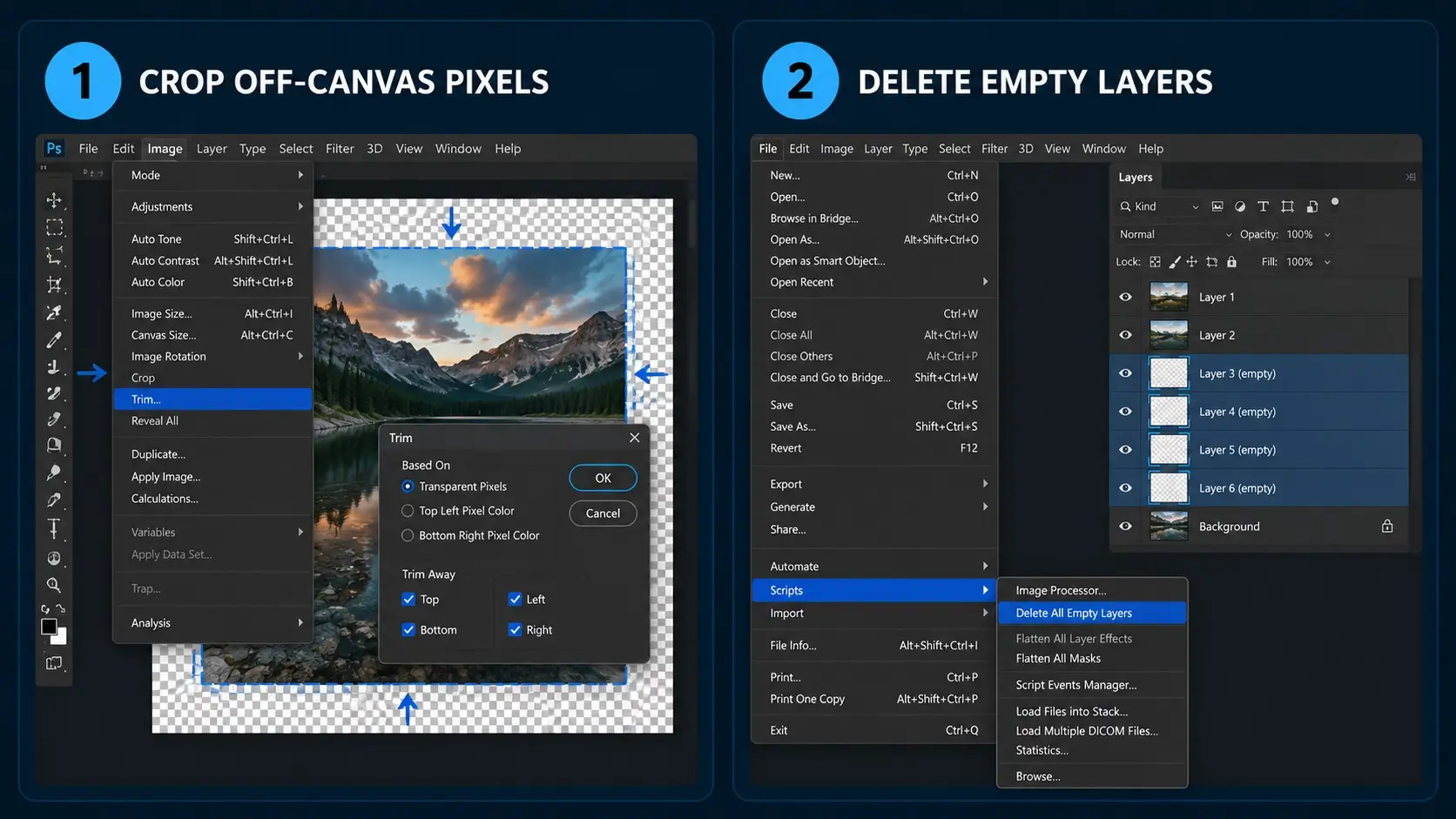Choose Flatten All Masks entry

1092,658
